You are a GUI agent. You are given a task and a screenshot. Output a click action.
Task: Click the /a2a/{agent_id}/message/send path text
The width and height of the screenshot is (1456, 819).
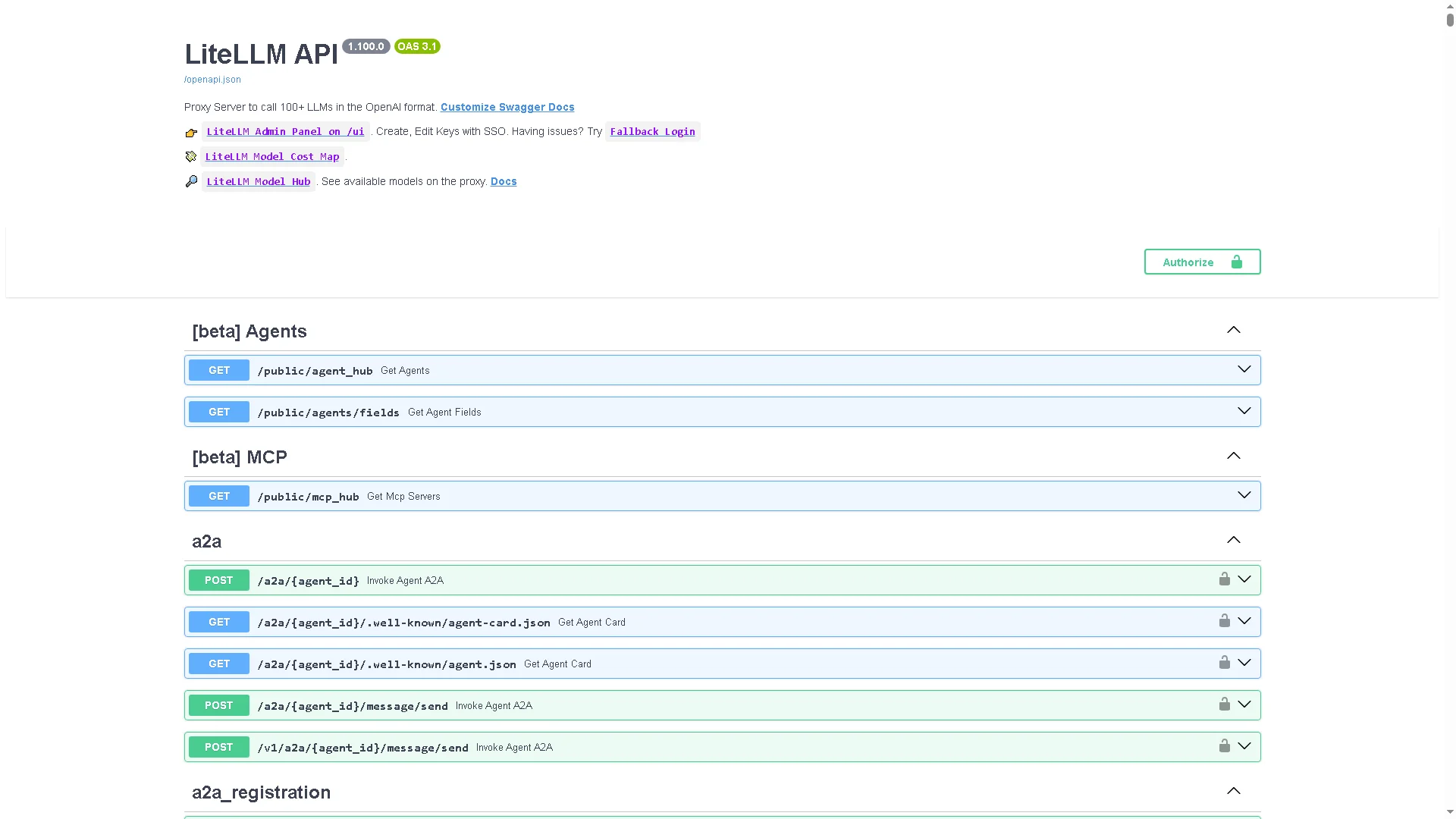[x=353, y=706]
